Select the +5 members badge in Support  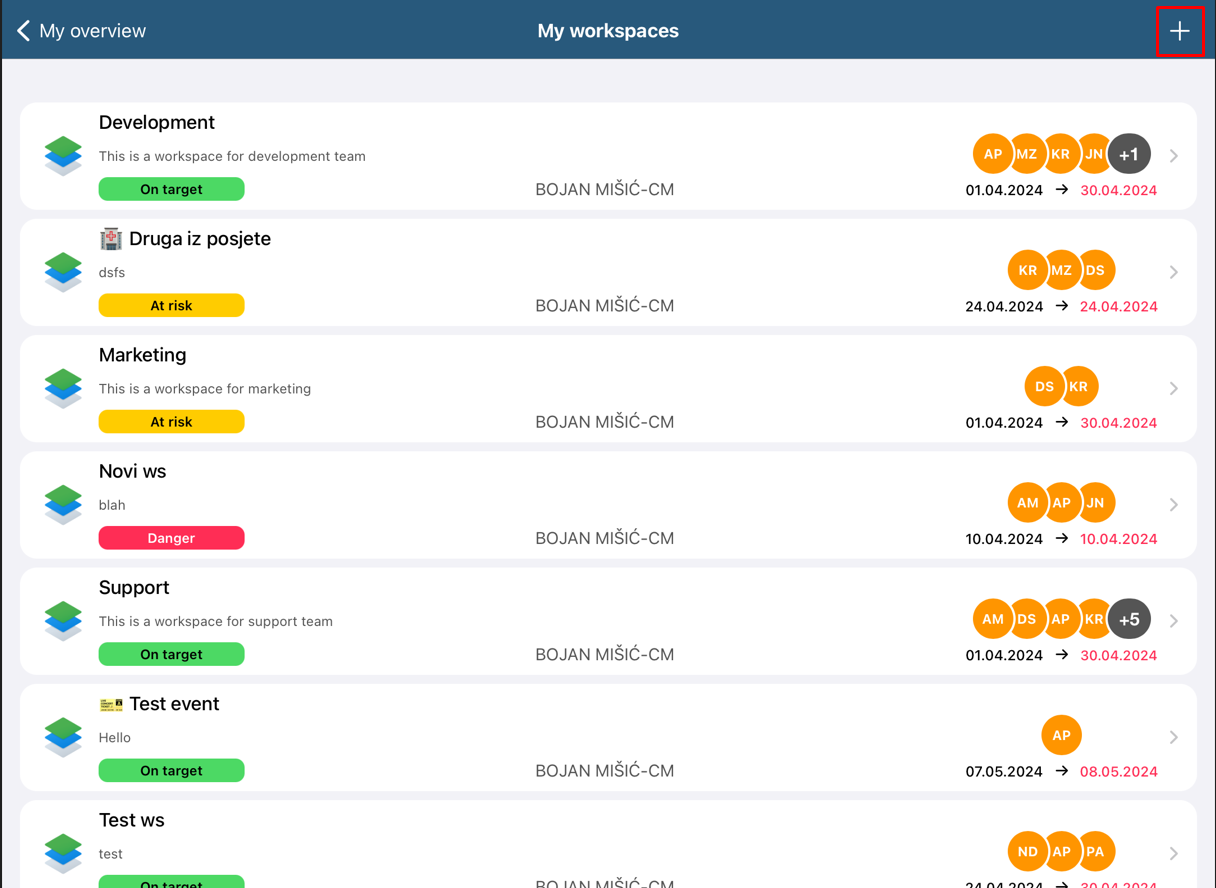[1129, 619]
